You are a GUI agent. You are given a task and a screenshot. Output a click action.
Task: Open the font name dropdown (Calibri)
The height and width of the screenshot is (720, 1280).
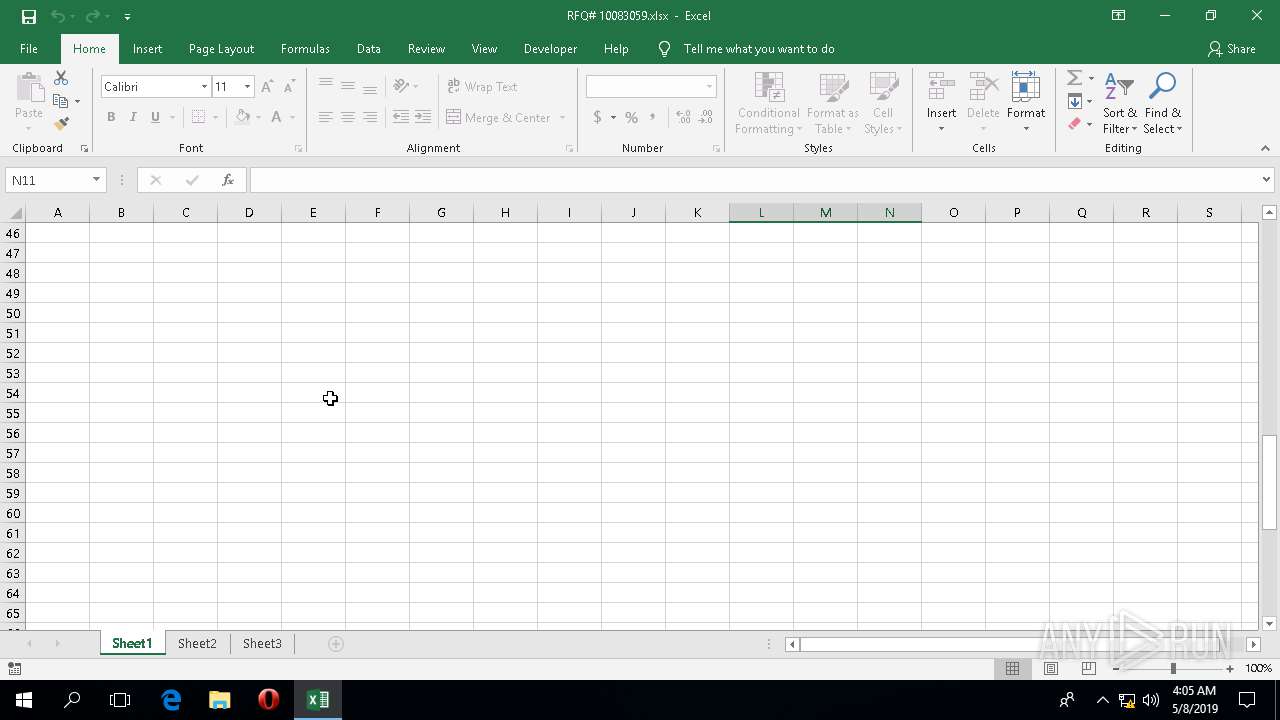204,87
